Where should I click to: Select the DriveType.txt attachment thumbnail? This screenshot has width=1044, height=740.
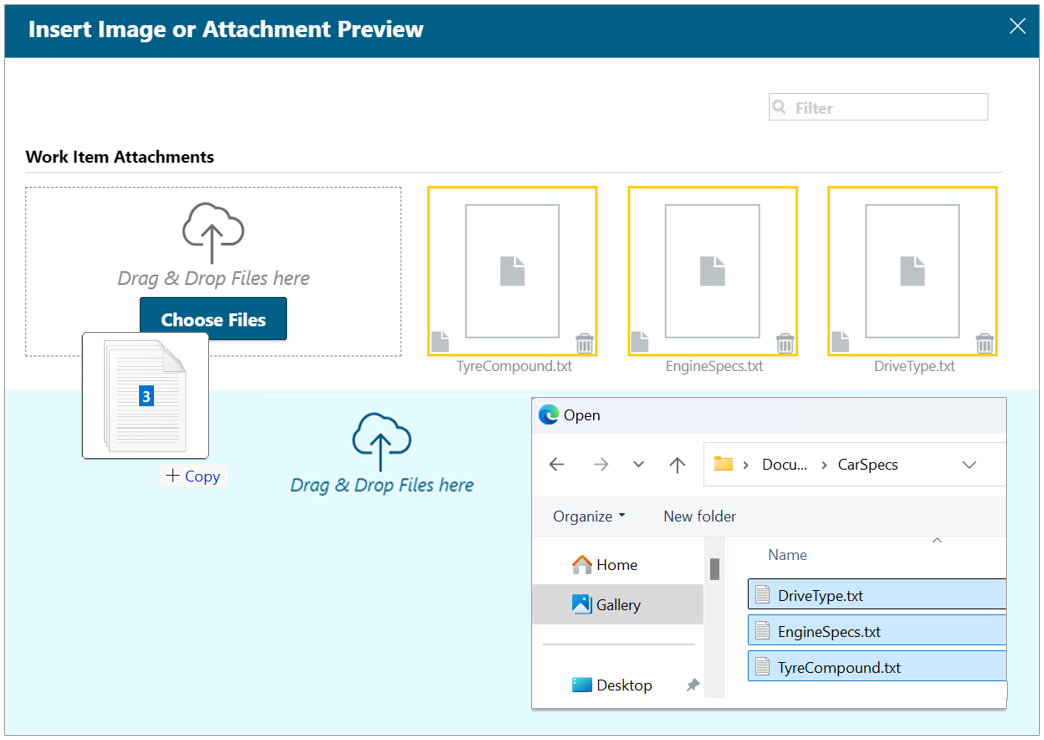point(912,271)
